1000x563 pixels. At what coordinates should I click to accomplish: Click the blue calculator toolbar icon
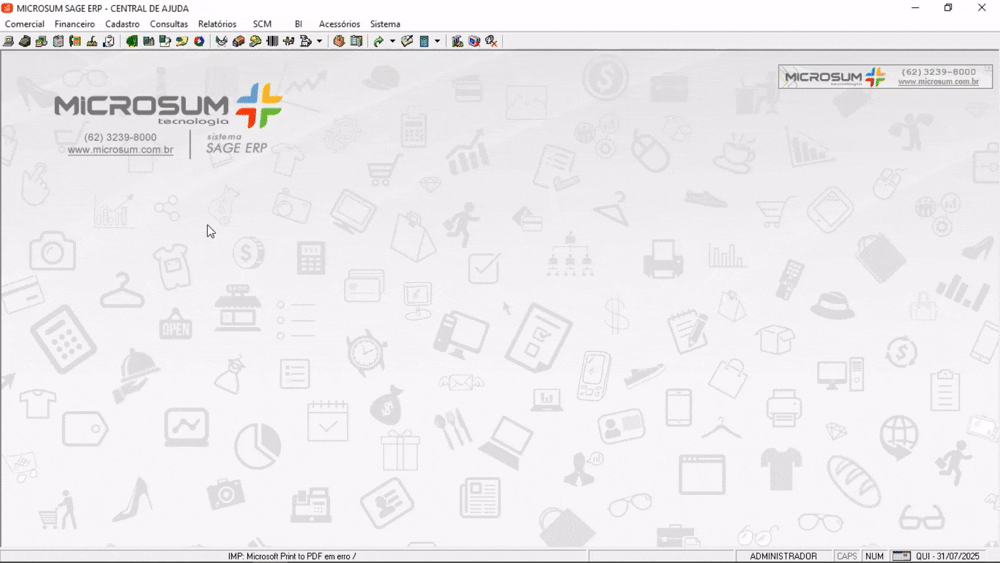tap(424, 41)
